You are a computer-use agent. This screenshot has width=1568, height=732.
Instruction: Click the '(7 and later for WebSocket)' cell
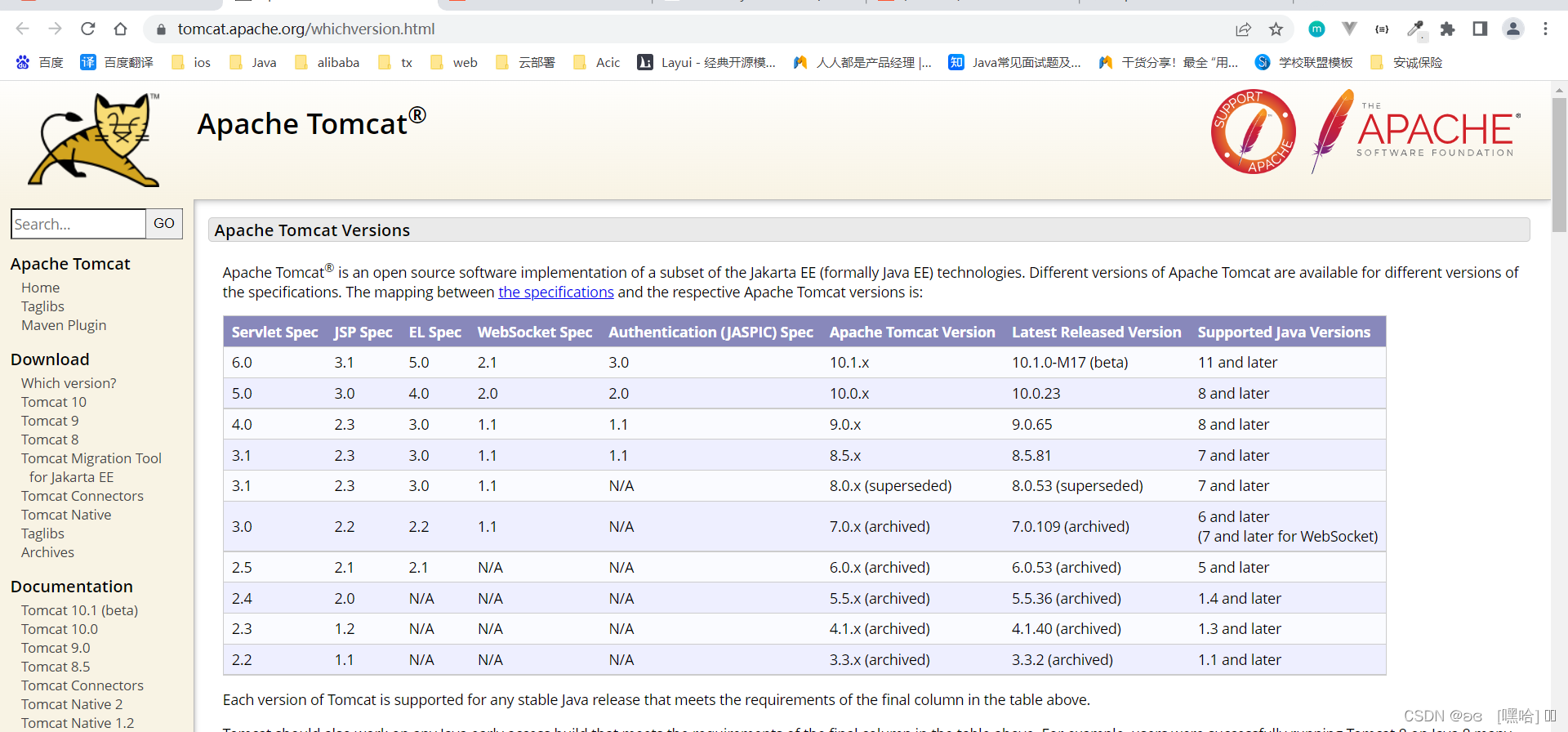click(1288, 536)
